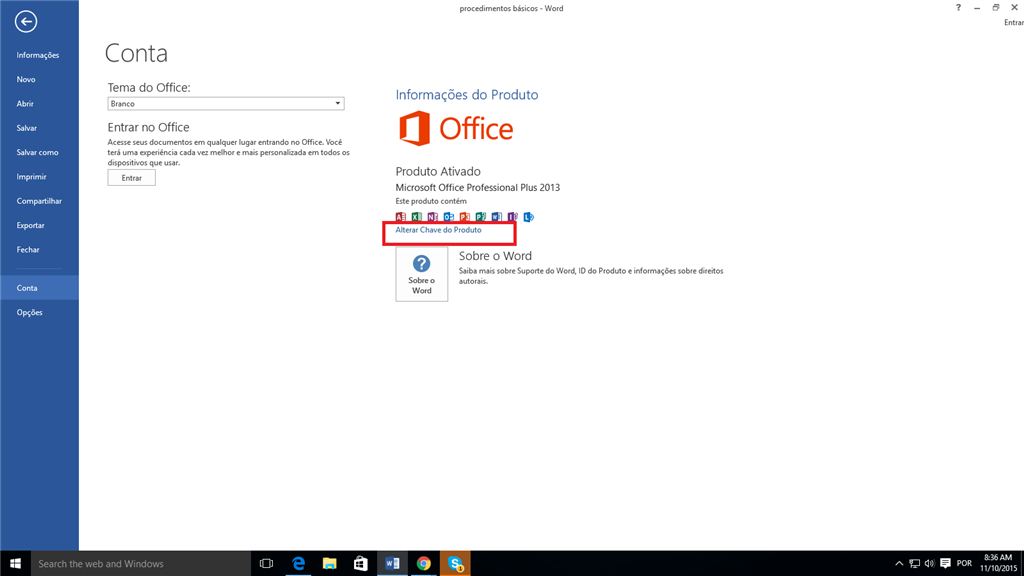Click the 'Este produto contém' text

tap(431, 201)
